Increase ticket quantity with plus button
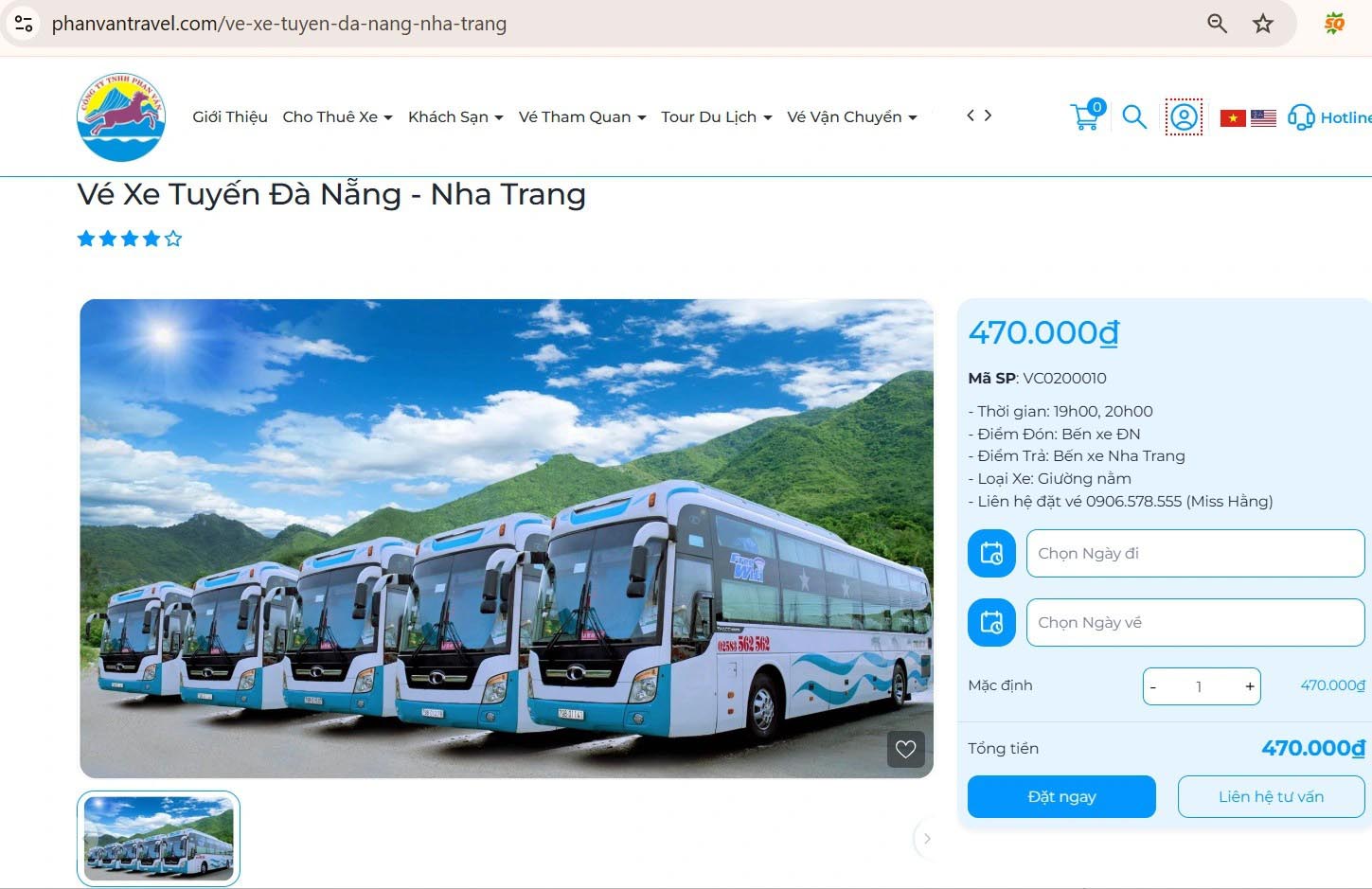Screen dimensions: 1372x889 tap(1250, 686)
